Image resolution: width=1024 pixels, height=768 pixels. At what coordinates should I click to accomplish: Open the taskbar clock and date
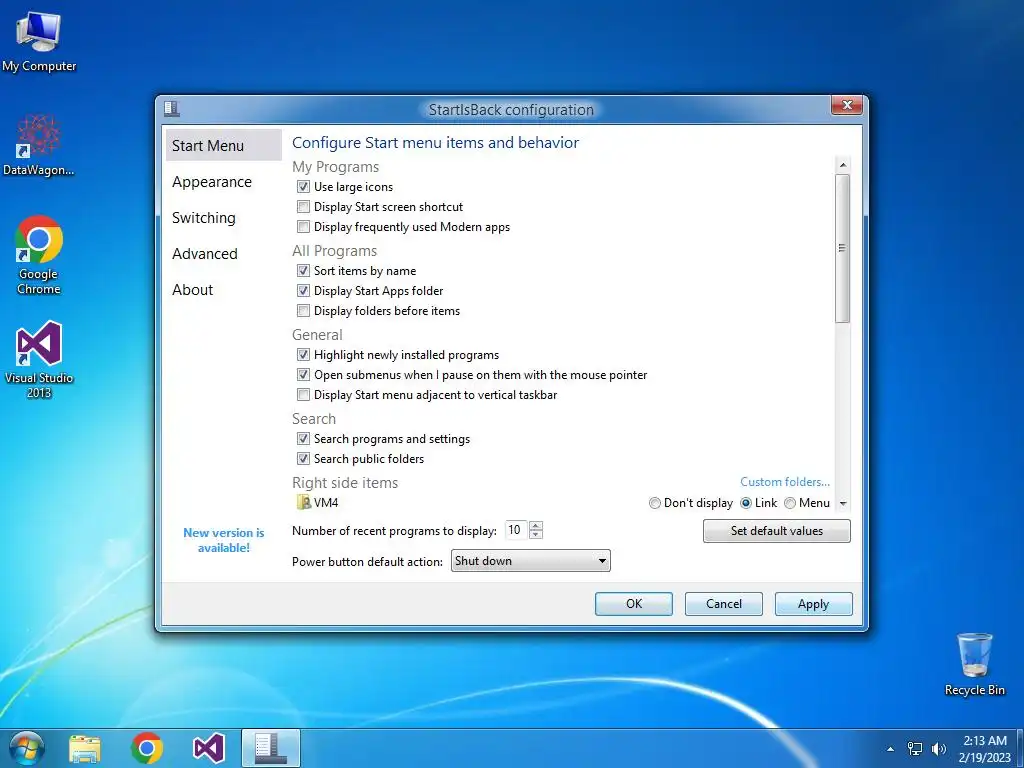984,749
